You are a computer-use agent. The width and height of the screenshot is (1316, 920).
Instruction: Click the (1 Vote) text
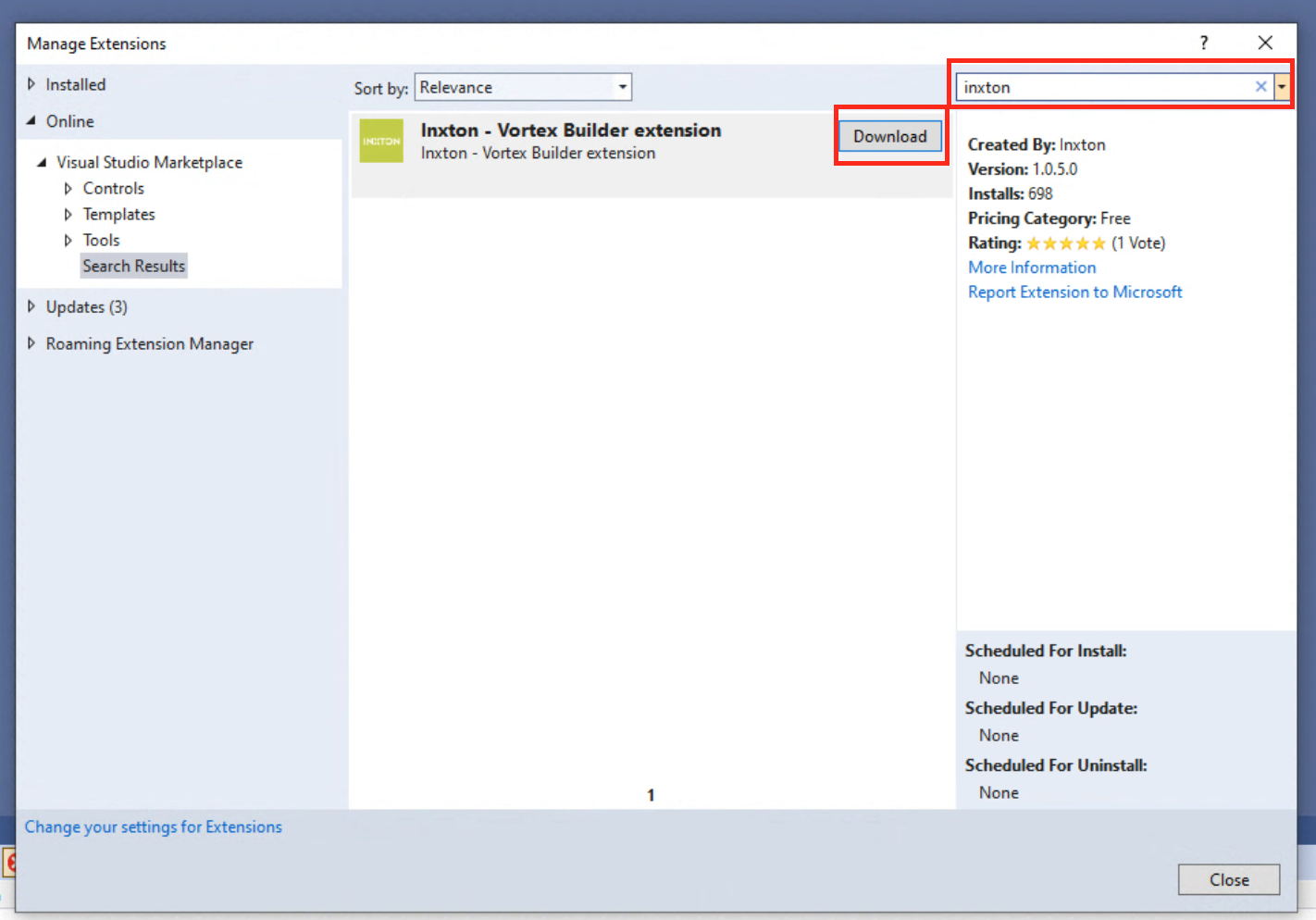tap(1138, 243)
